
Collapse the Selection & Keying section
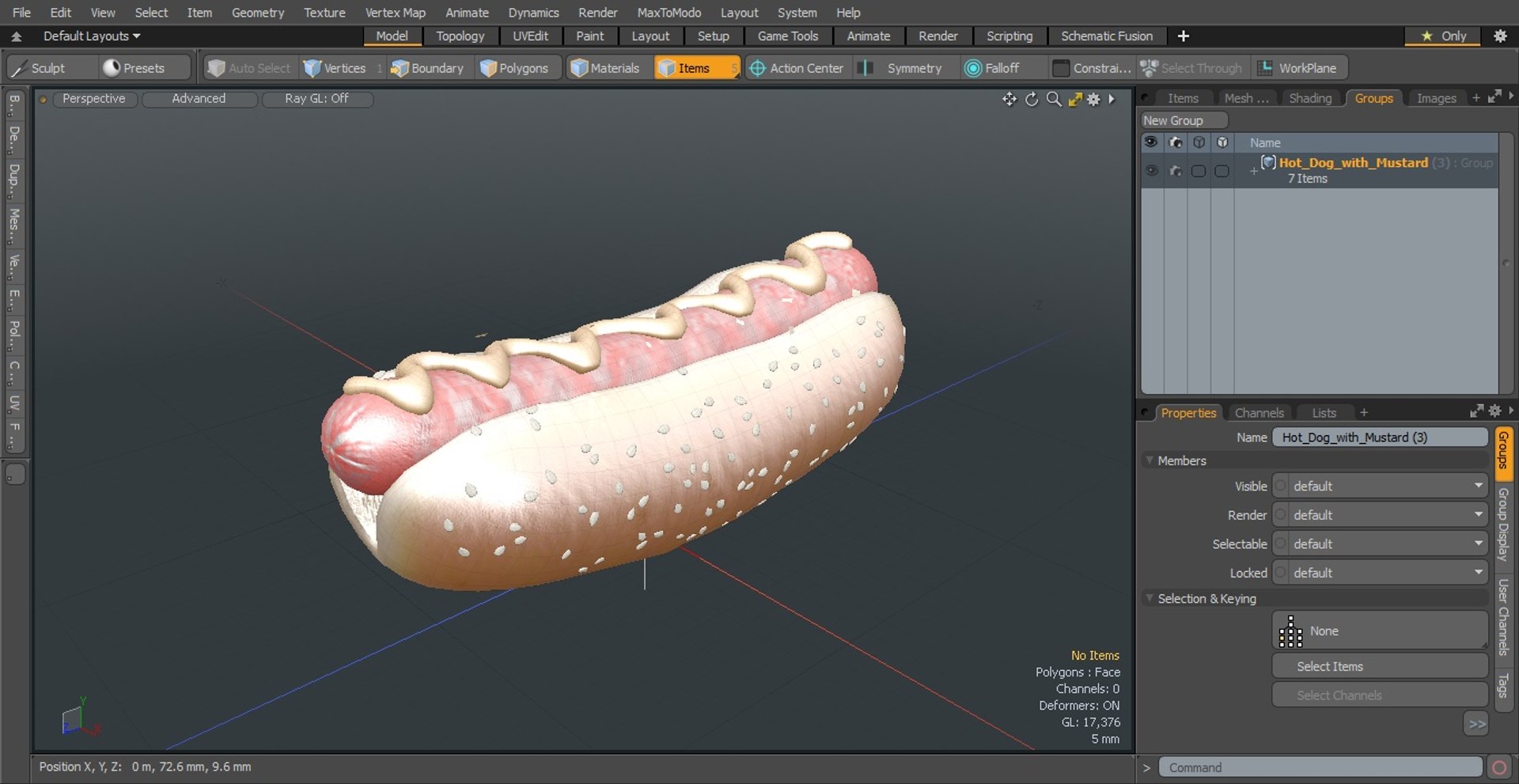[1149, 599]
